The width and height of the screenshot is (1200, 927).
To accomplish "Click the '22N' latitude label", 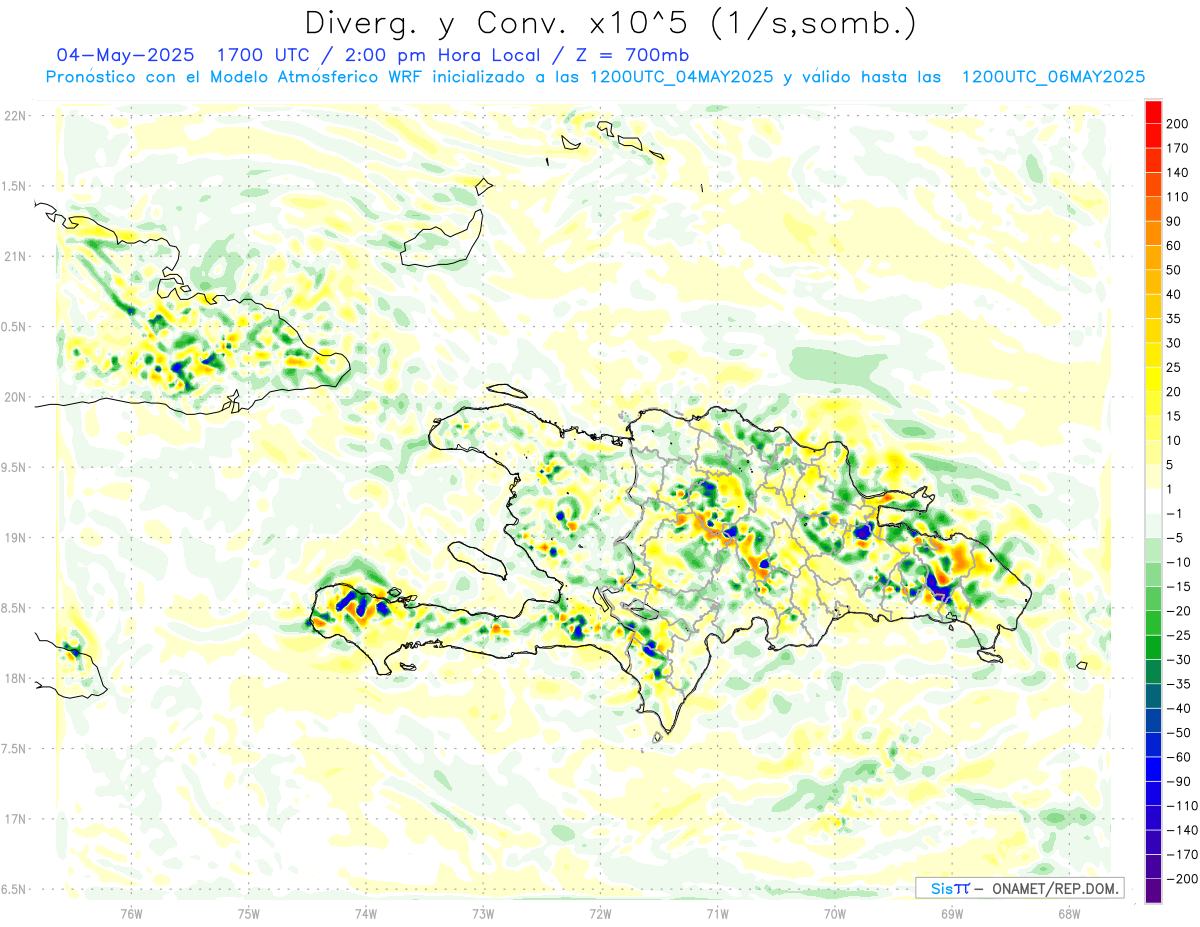I will pyautogui.click(x=15, y=116).
